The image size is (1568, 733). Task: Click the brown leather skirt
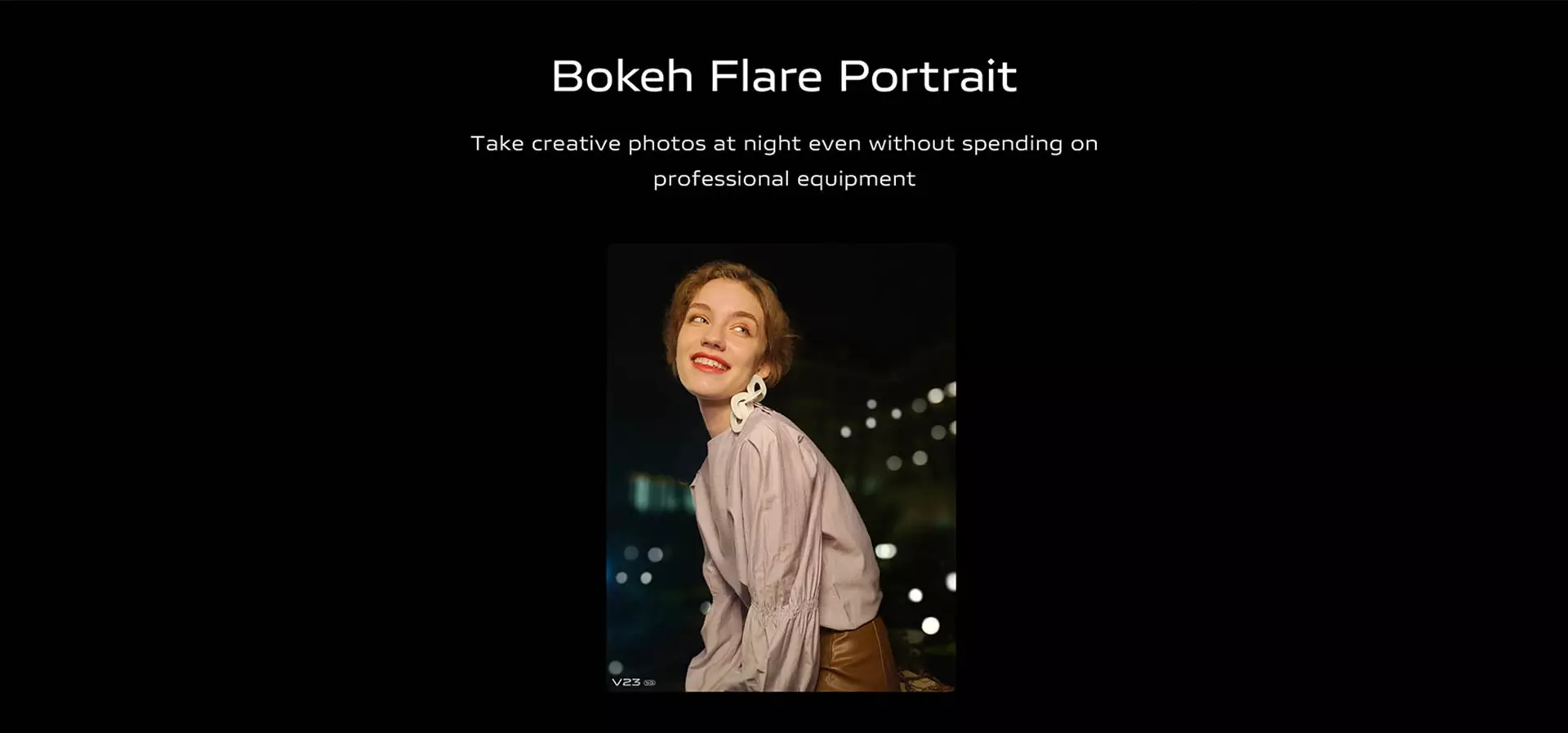click(857, 658)
